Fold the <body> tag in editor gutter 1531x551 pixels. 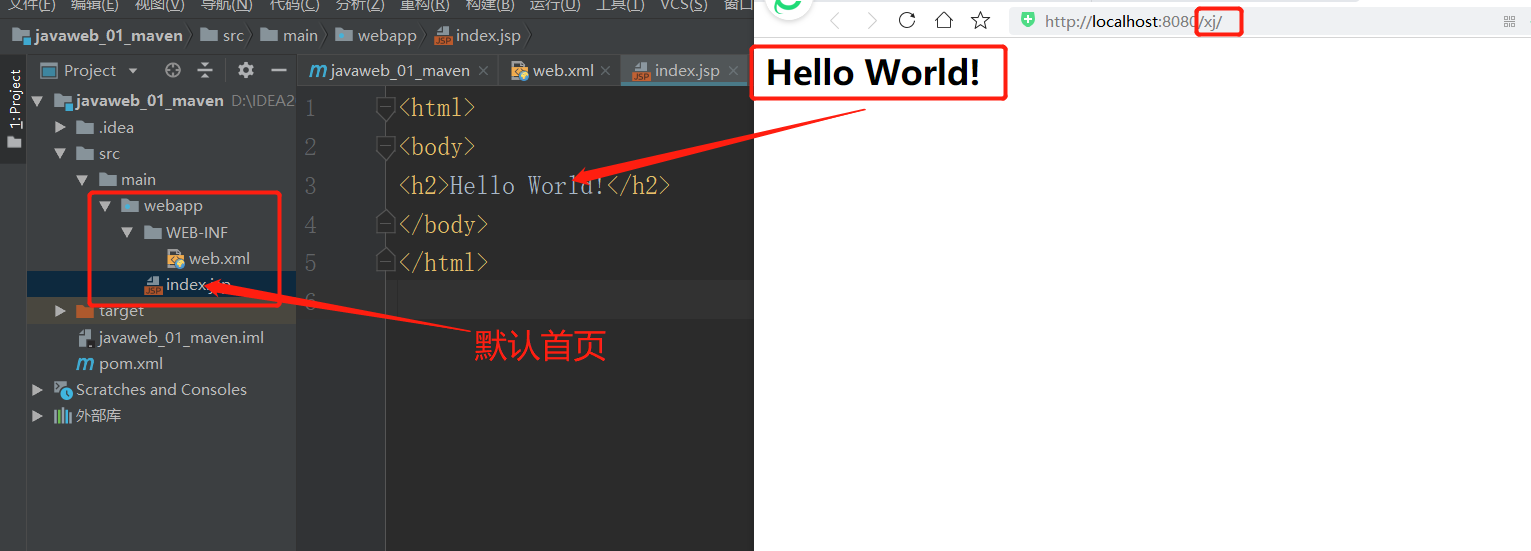point(385,147)
